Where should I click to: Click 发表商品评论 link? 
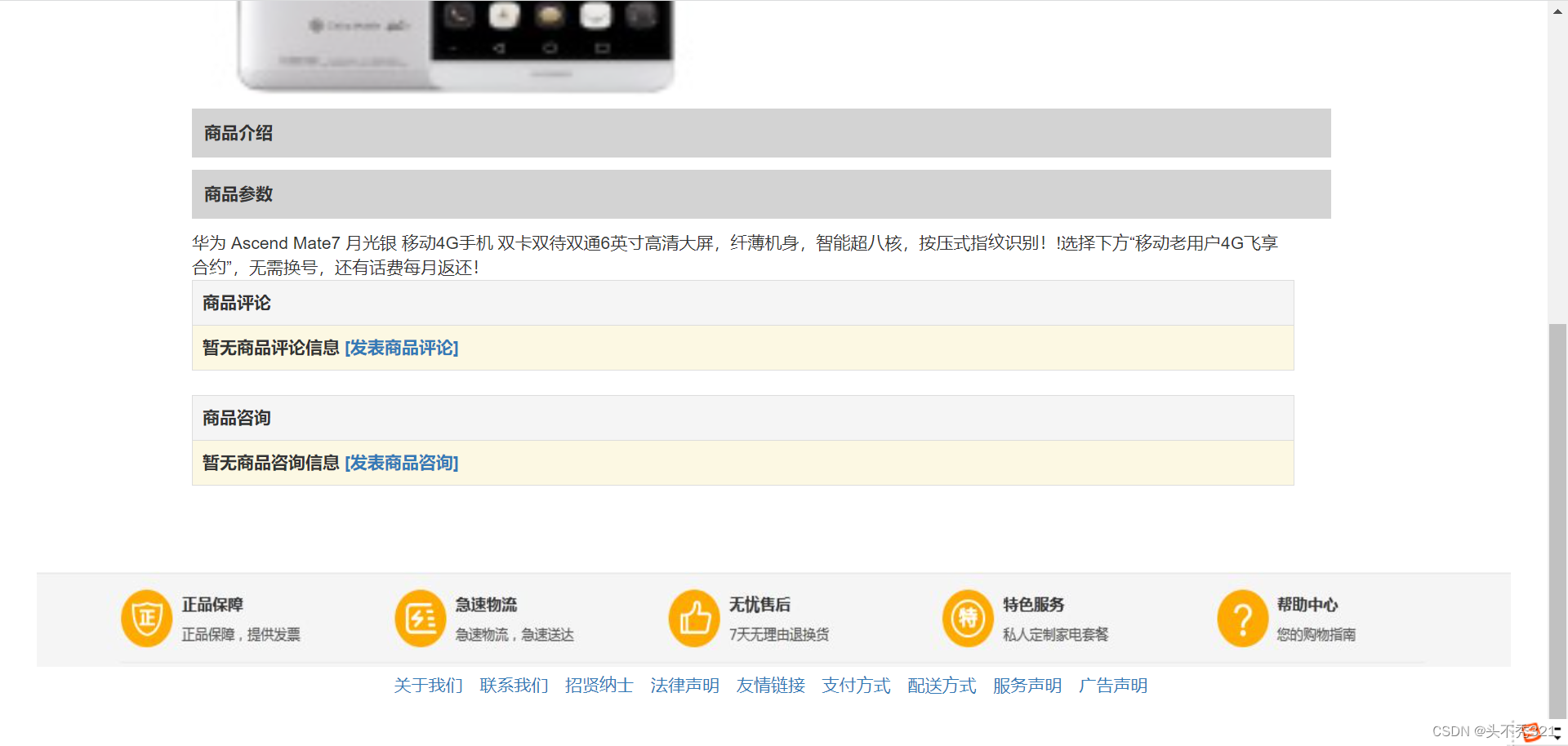point(402,348)
